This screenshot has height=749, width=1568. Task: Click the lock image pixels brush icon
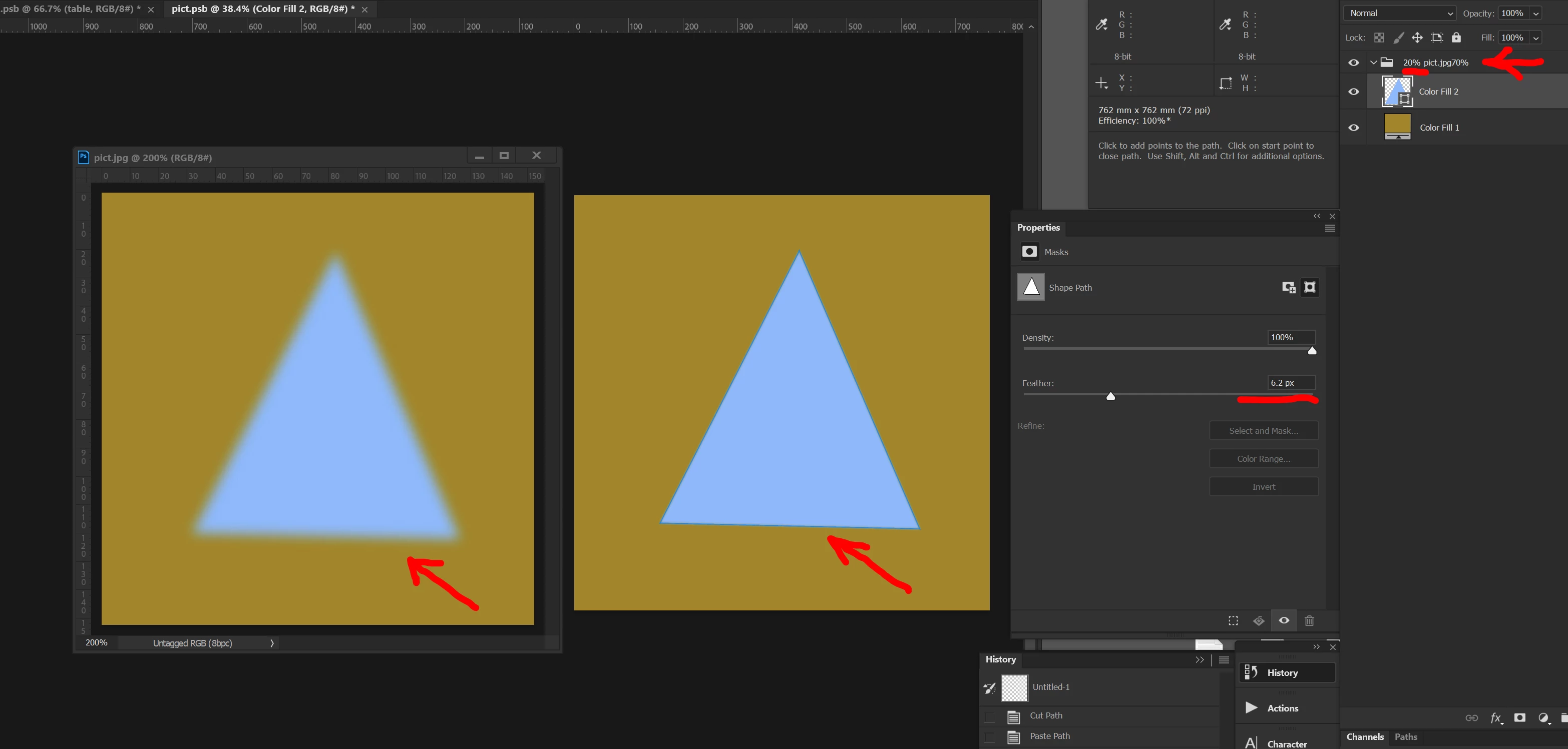tap(1399, 38)
